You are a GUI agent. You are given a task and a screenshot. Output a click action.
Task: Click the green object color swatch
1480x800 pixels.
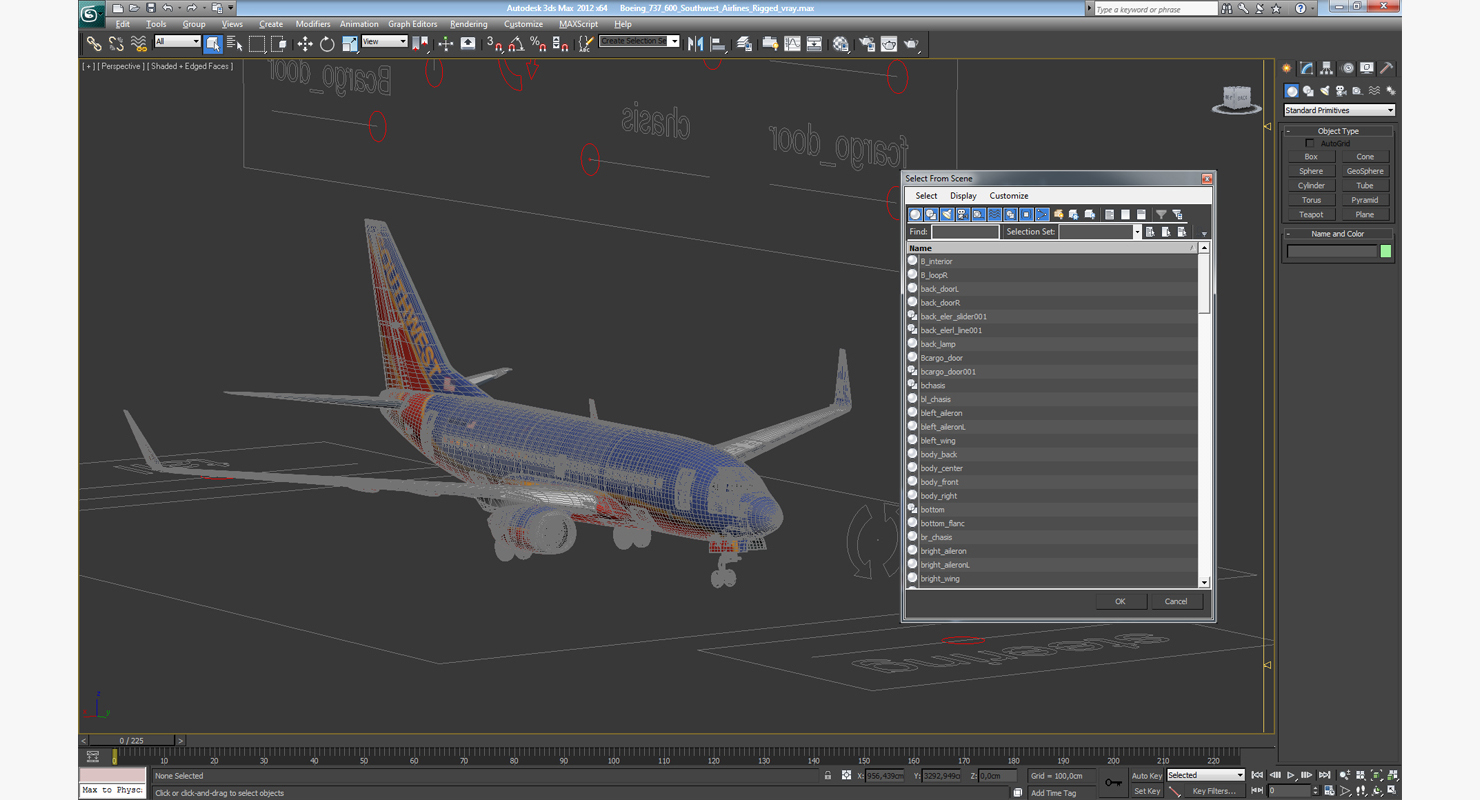point(1386,251)
